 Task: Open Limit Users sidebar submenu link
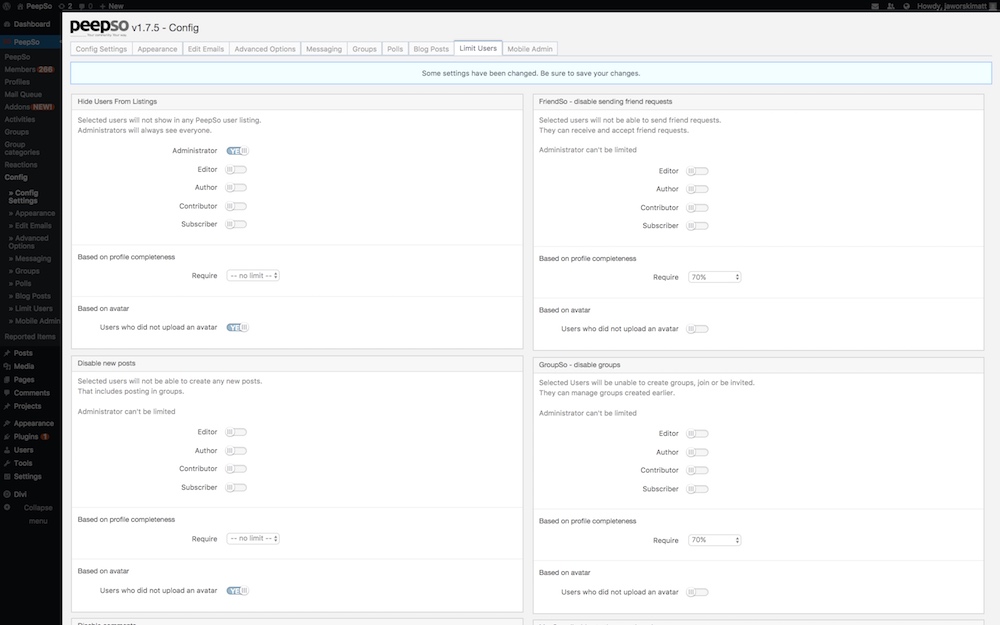(31, 309)
